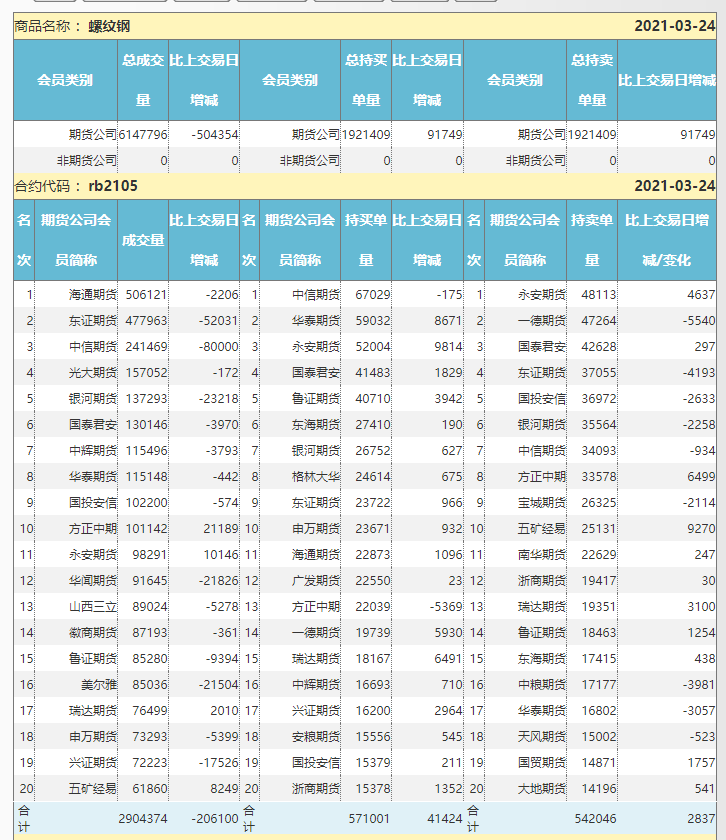The height and width of the screenshot is (840, 726).
Task: Click the 南华期货 member cell
Action: click(541, 554)
